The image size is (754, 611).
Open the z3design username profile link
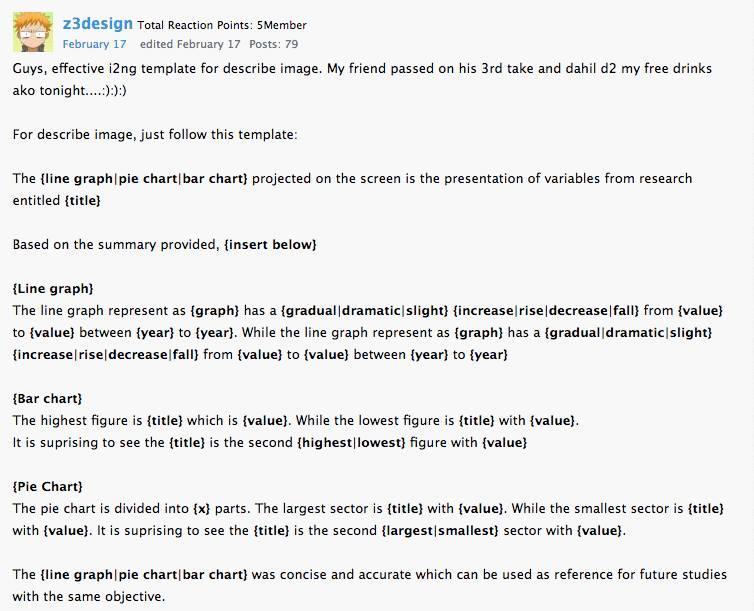coord(97,23)
